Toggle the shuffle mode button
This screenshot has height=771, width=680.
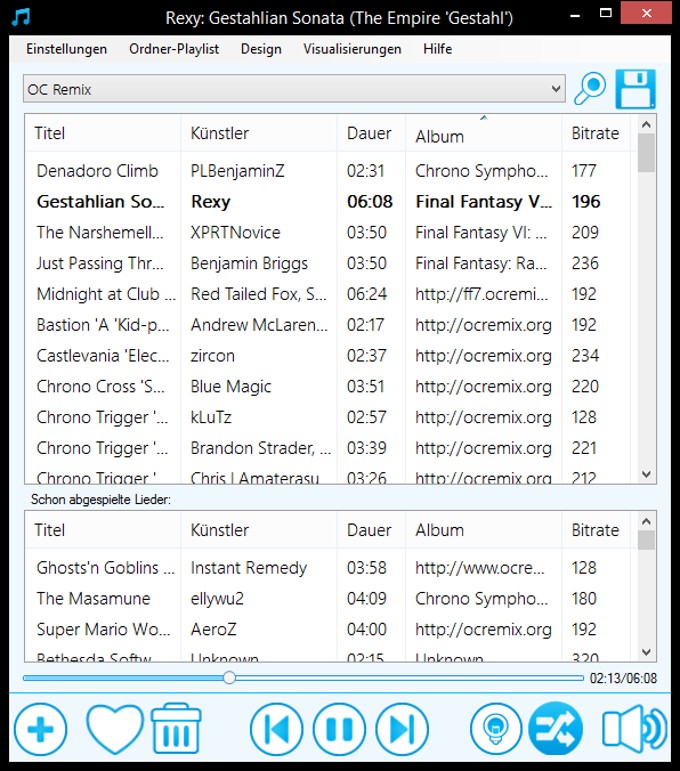pos(556,729)
